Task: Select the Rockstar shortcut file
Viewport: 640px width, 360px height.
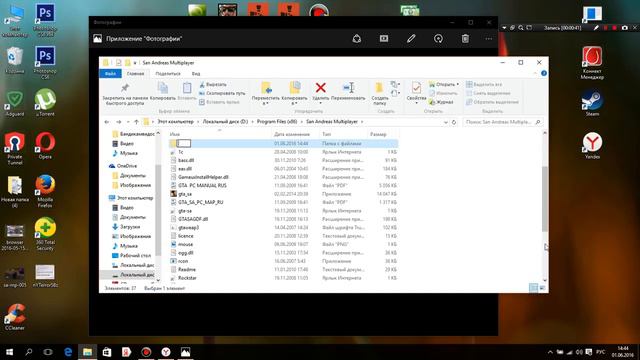Action: pyautogui.click(x=187, y=278)
